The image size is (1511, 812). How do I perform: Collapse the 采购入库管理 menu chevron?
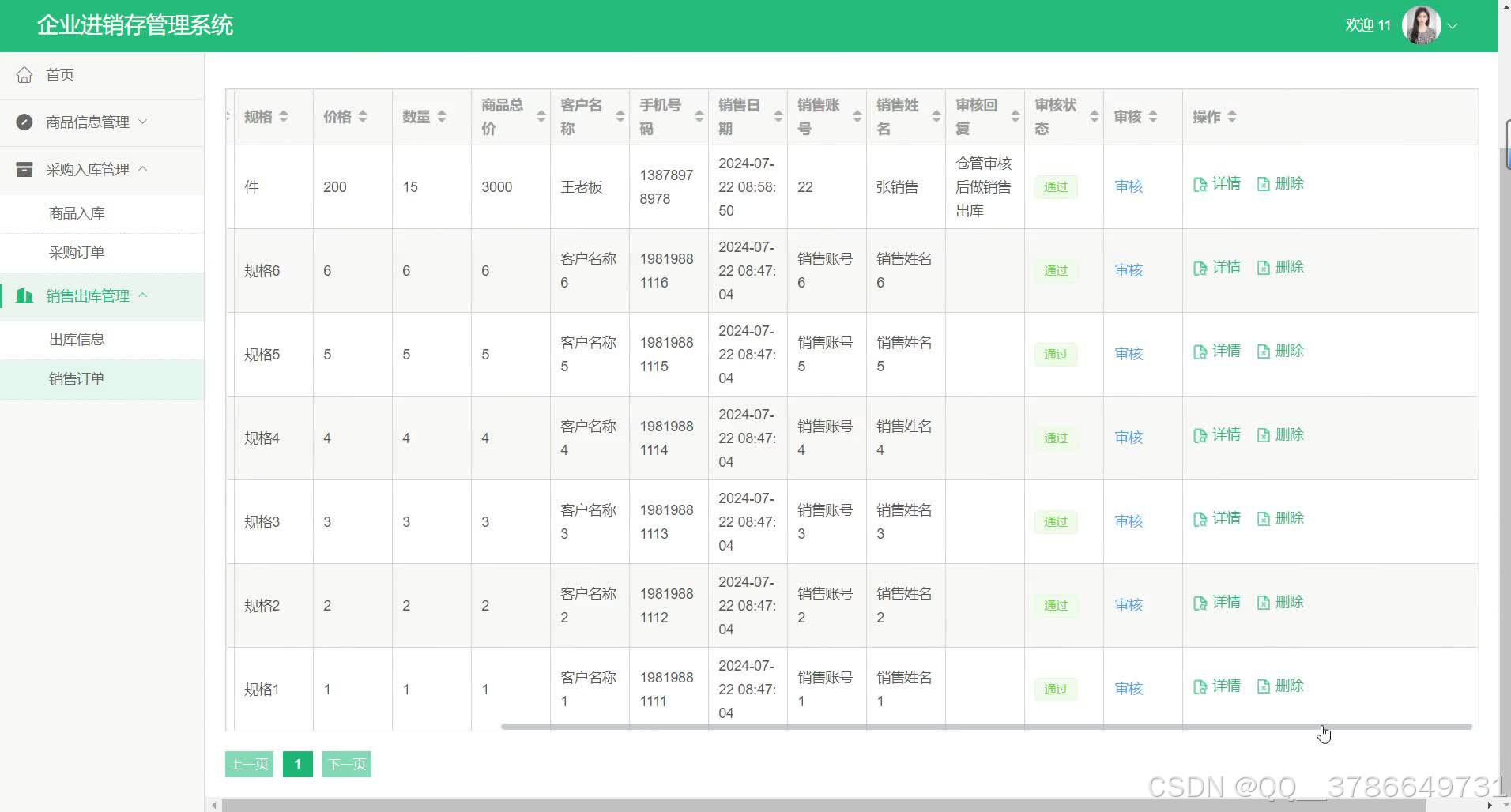point(143,169)
